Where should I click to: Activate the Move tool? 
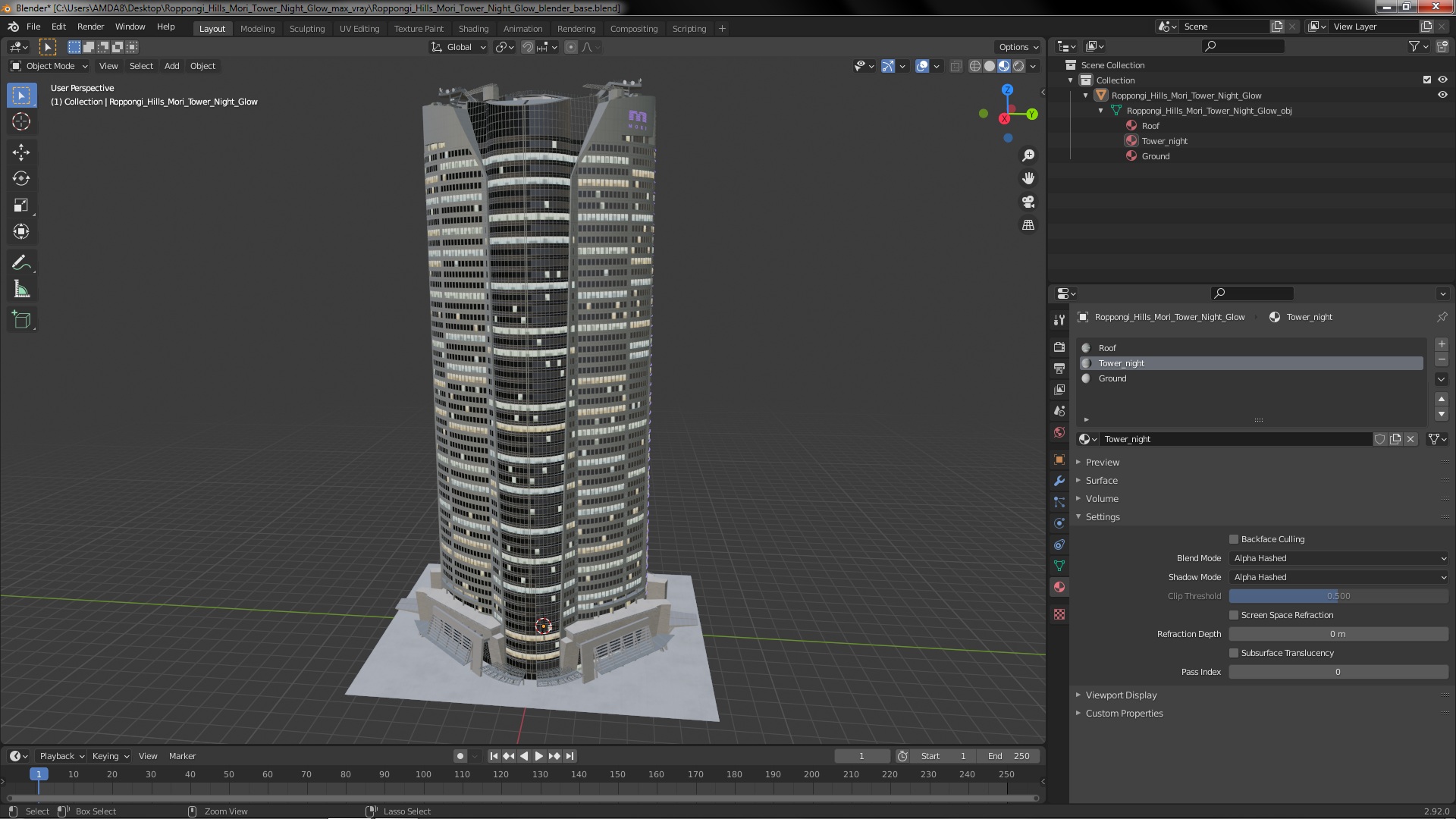[x=21, y=152]
